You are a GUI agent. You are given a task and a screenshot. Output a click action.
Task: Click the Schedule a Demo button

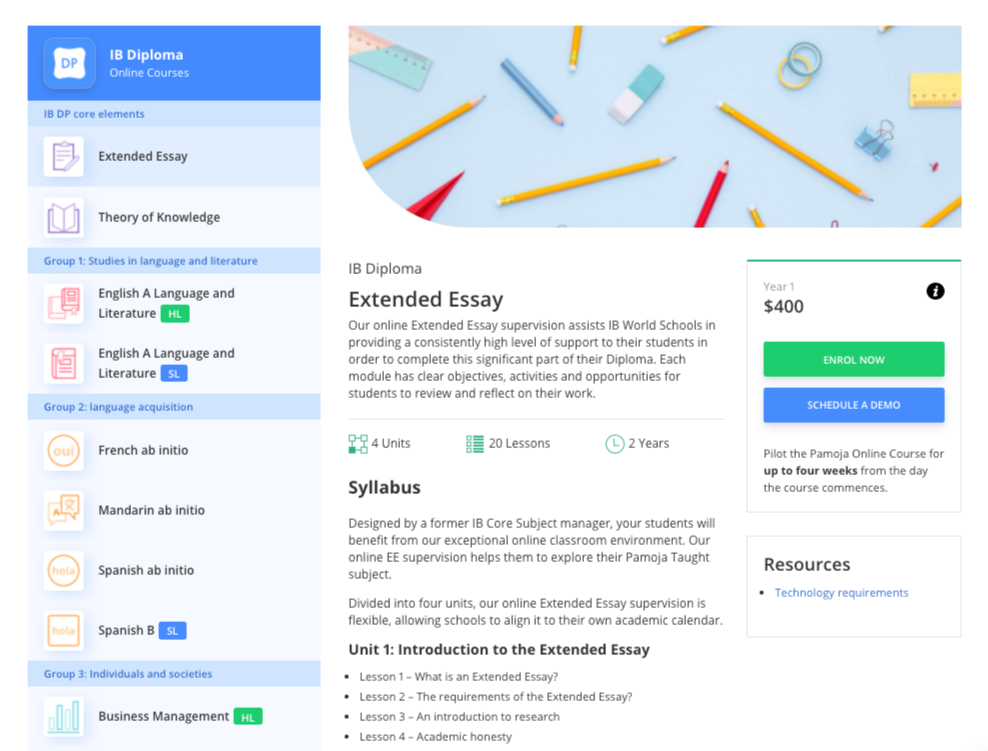853,405
